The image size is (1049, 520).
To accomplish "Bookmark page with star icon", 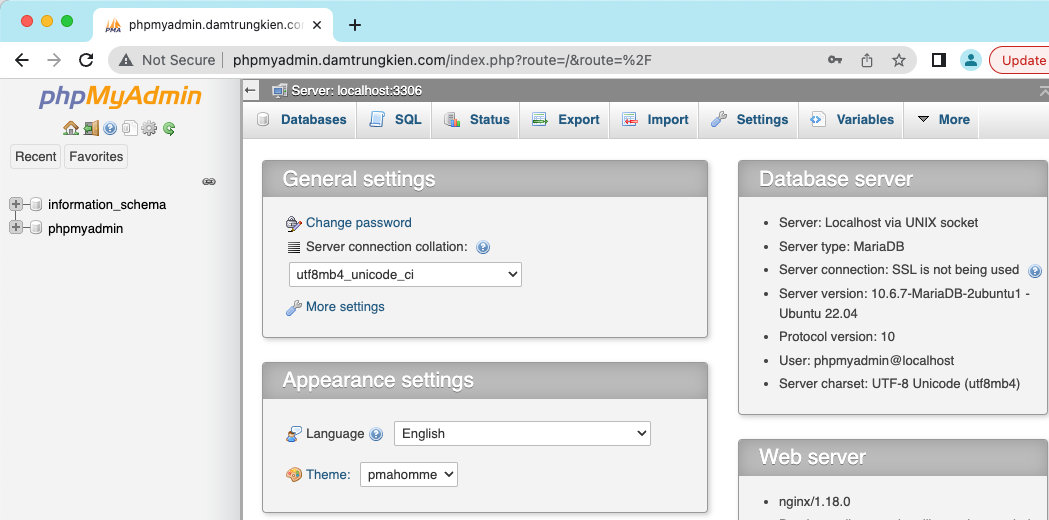I will click(x=899, y=60).
